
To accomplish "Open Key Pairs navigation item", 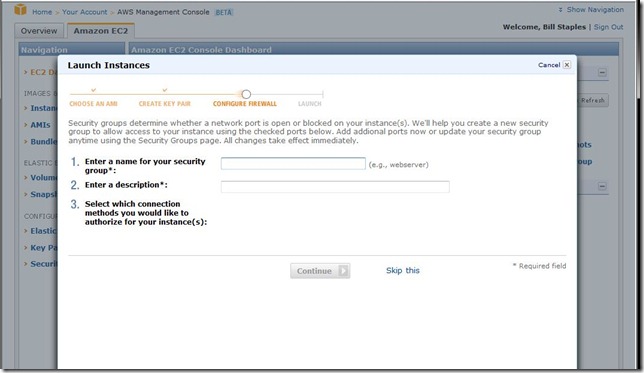I will (44, 248).
